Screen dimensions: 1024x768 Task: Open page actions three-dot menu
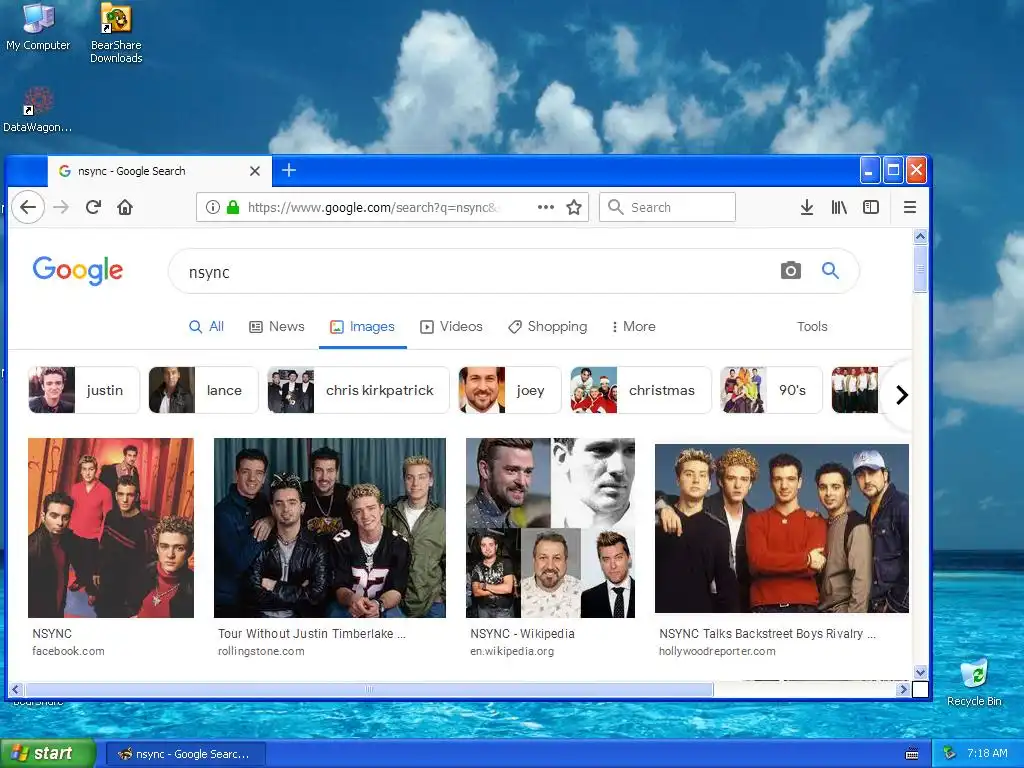(545, 207)
